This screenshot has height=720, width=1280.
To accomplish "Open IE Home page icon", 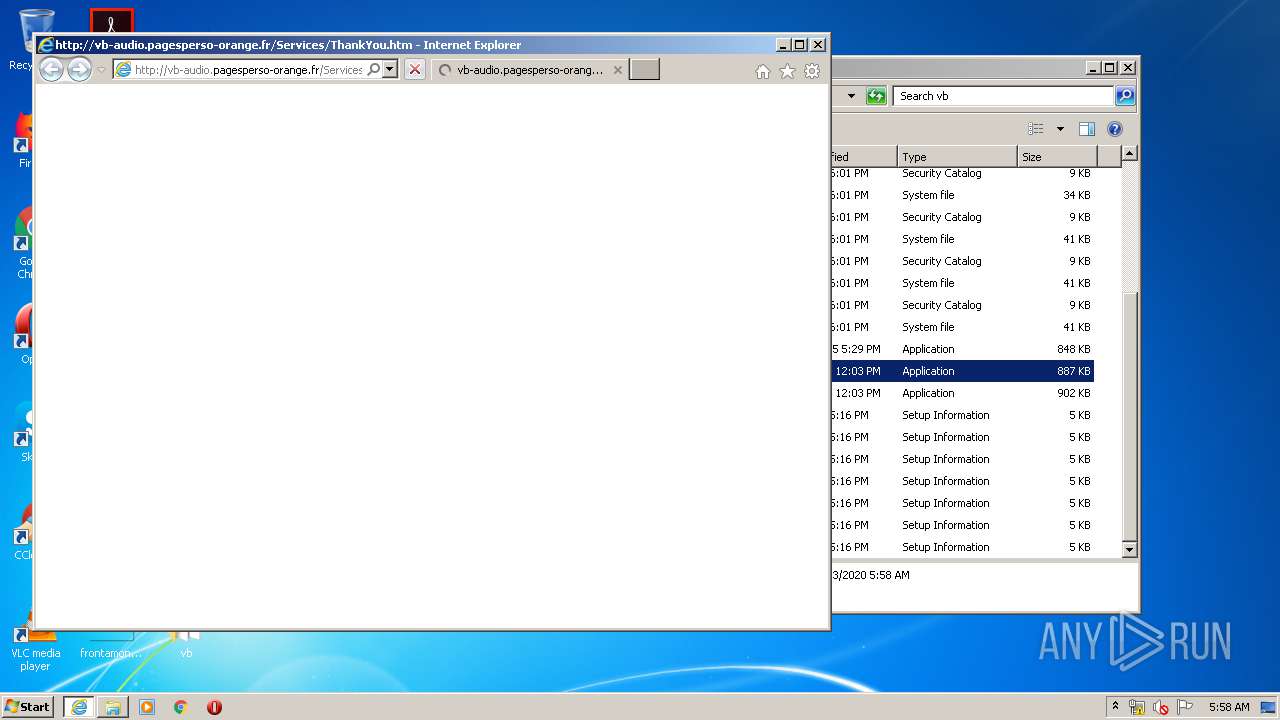I will click(763, 71).
